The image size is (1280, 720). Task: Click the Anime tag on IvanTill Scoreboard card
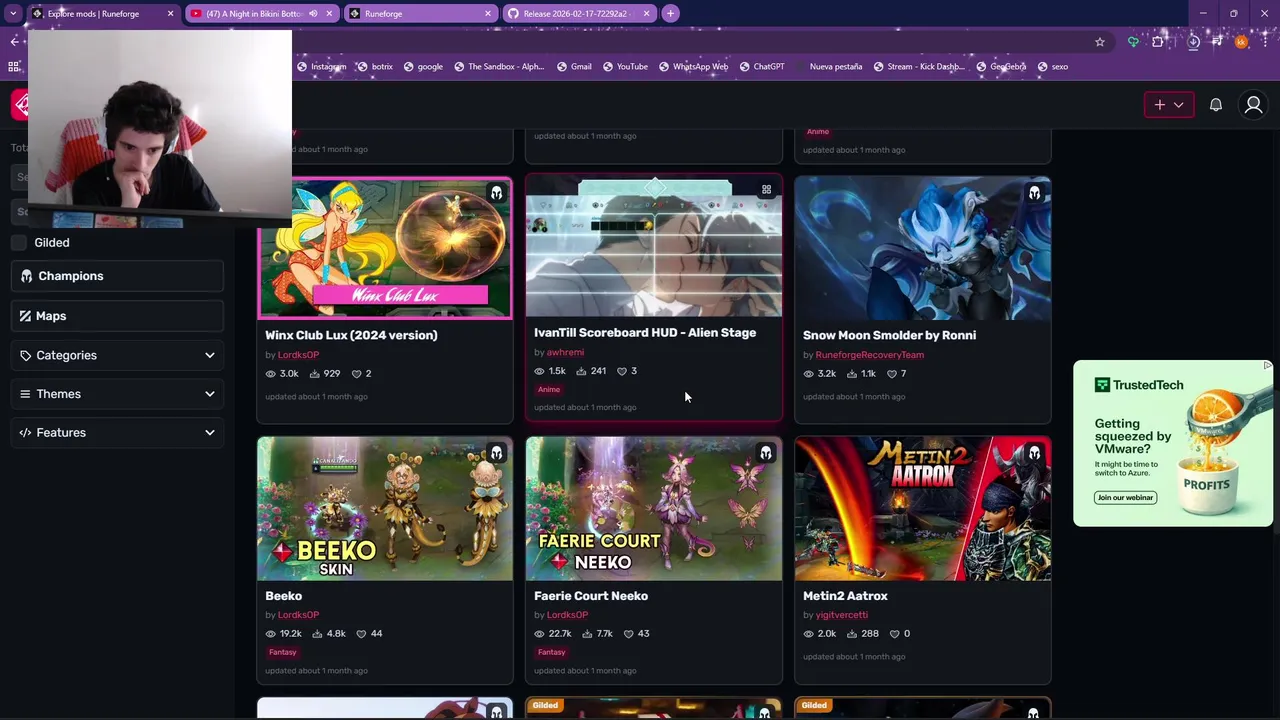pos(549,390)
